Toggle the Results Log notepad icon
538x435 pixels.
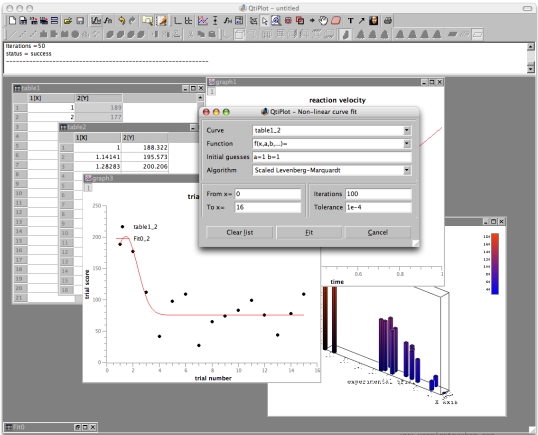click(161, 21)
